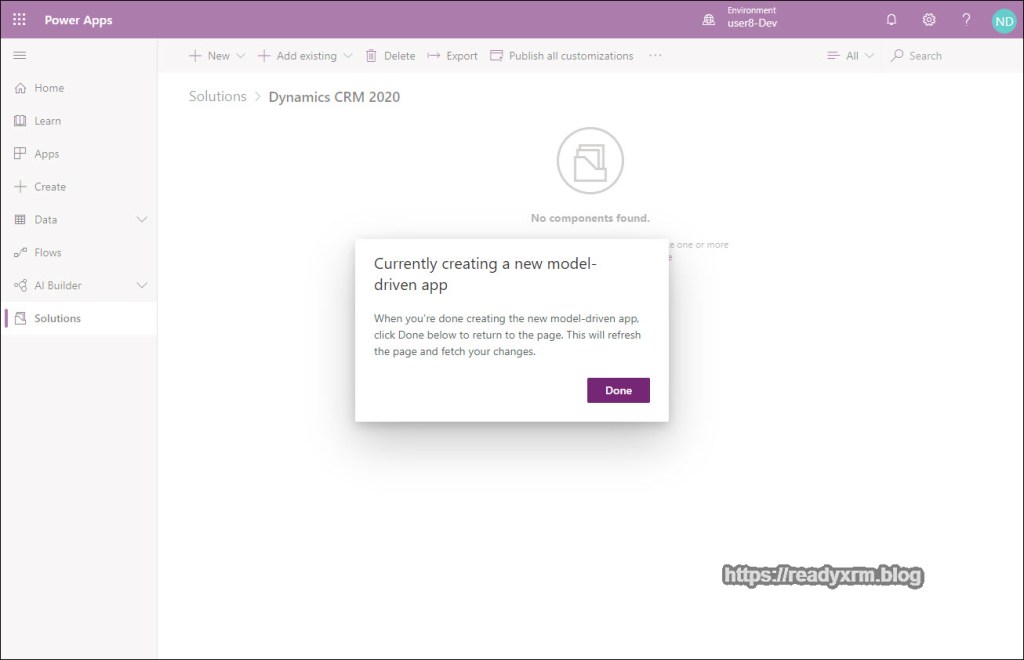Click the Delete trash icon in toolbar

(372, 56)
